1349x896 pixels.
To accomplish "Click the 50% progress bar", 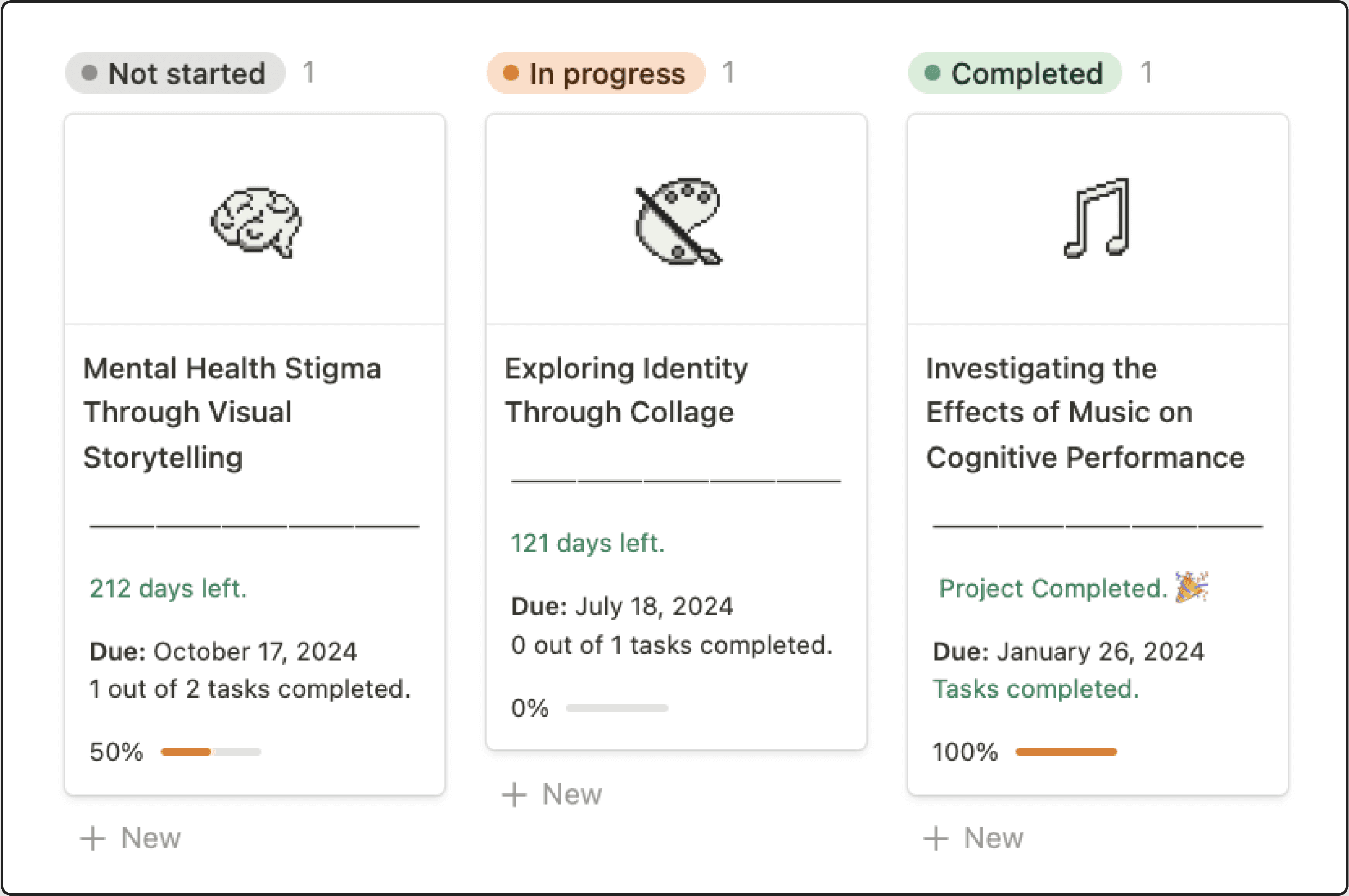I will (x=211, y=751).
